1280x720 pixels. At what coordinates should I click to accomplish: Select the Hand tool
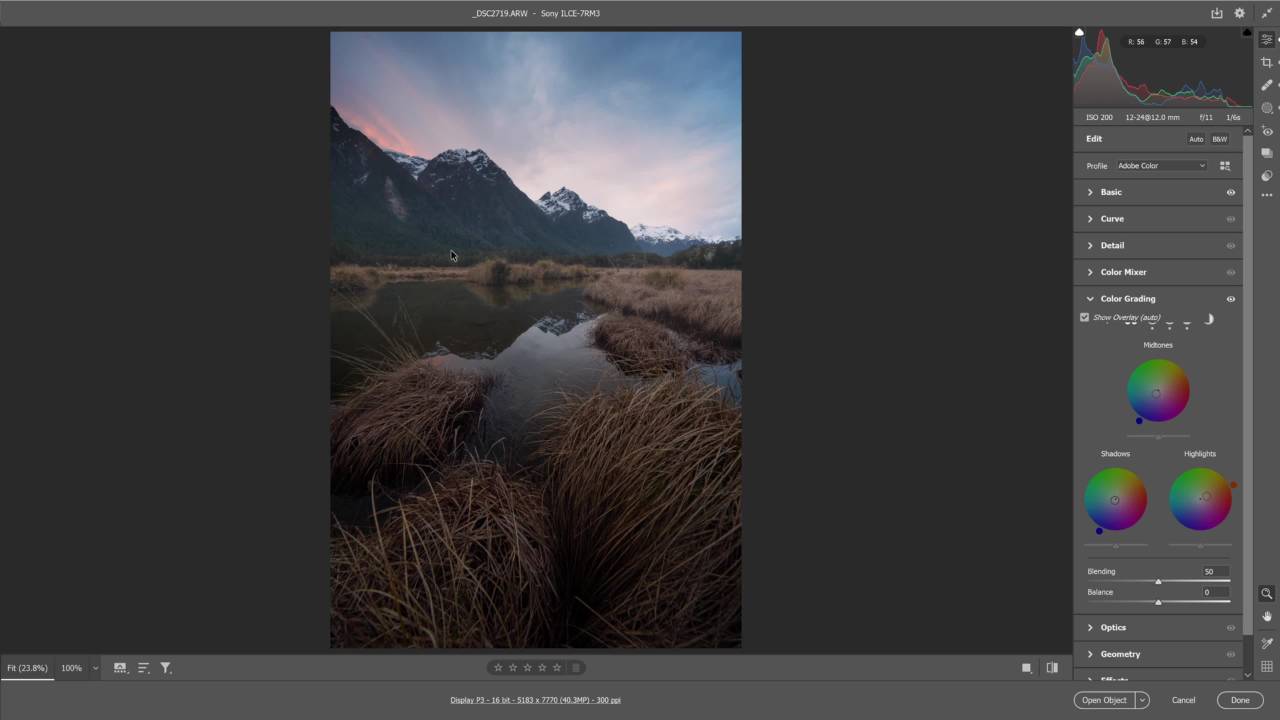point(1267,617)
